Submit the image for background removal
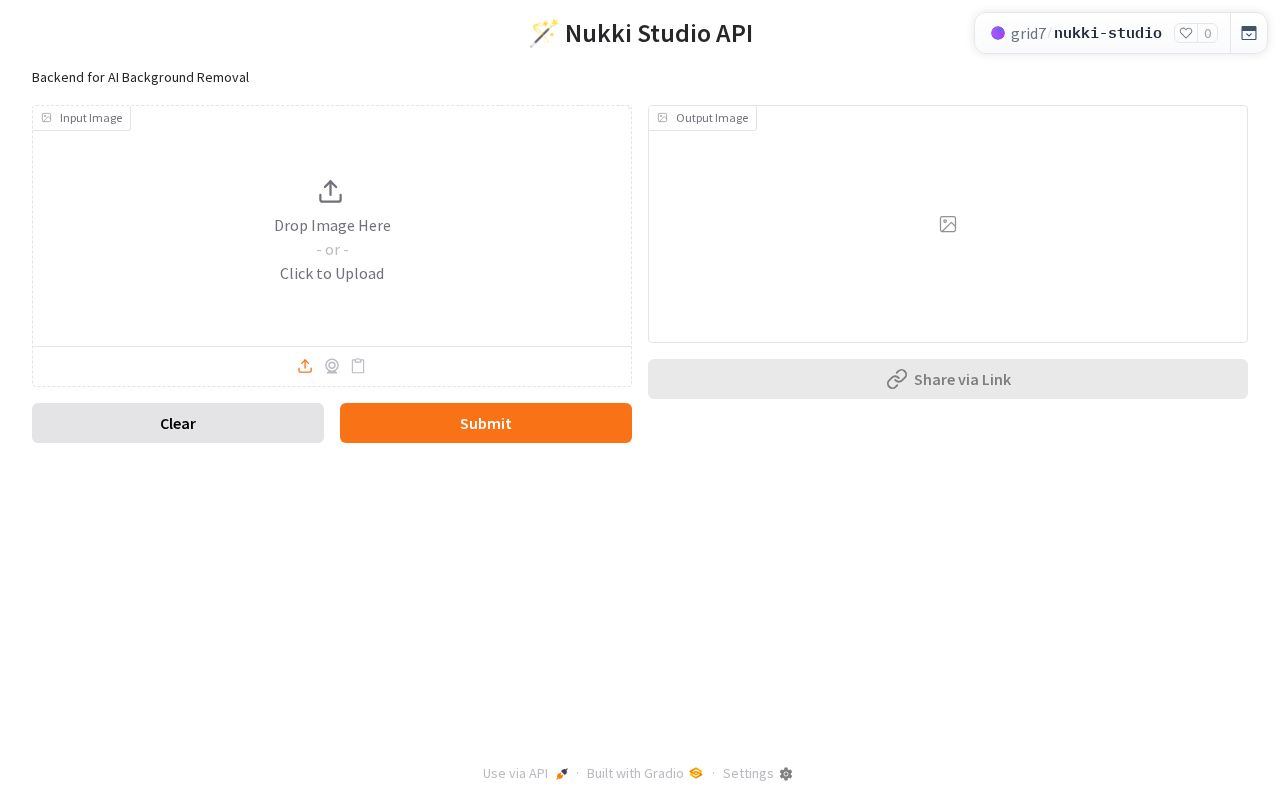 [x=486, y=423]
